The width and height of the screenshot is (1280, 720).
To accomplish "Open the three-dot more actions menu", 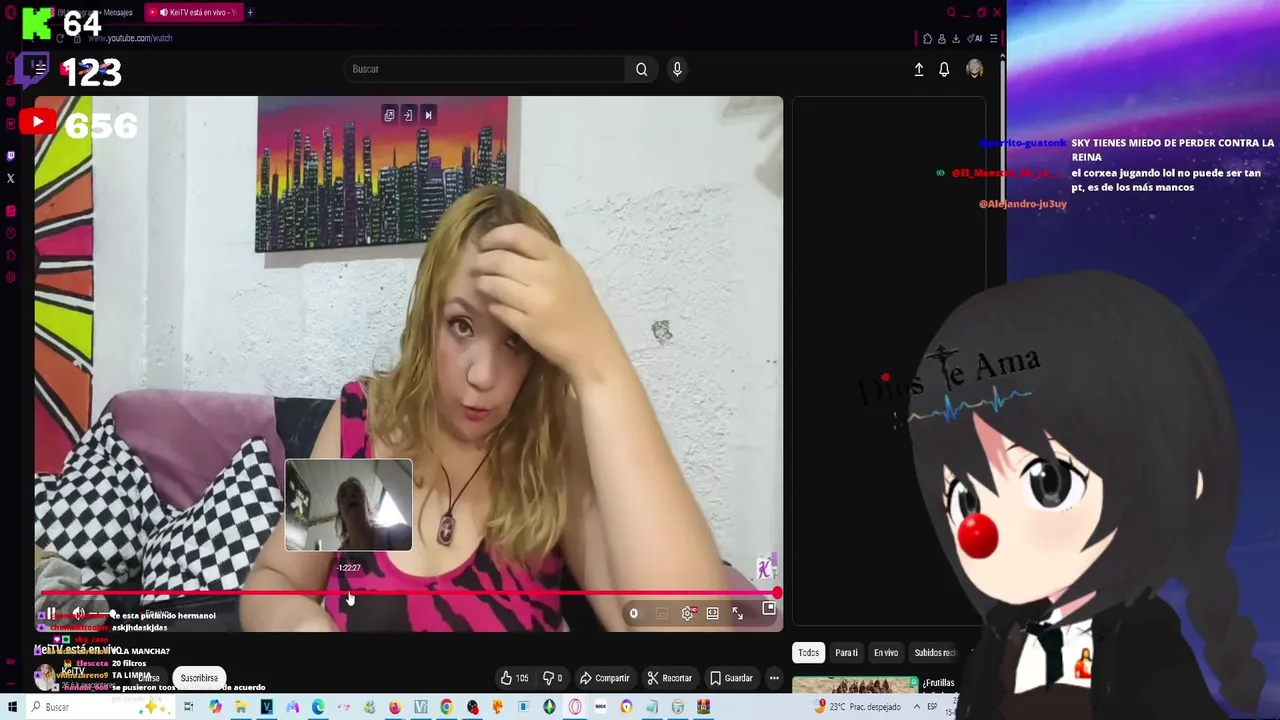I will pos(774,678).
